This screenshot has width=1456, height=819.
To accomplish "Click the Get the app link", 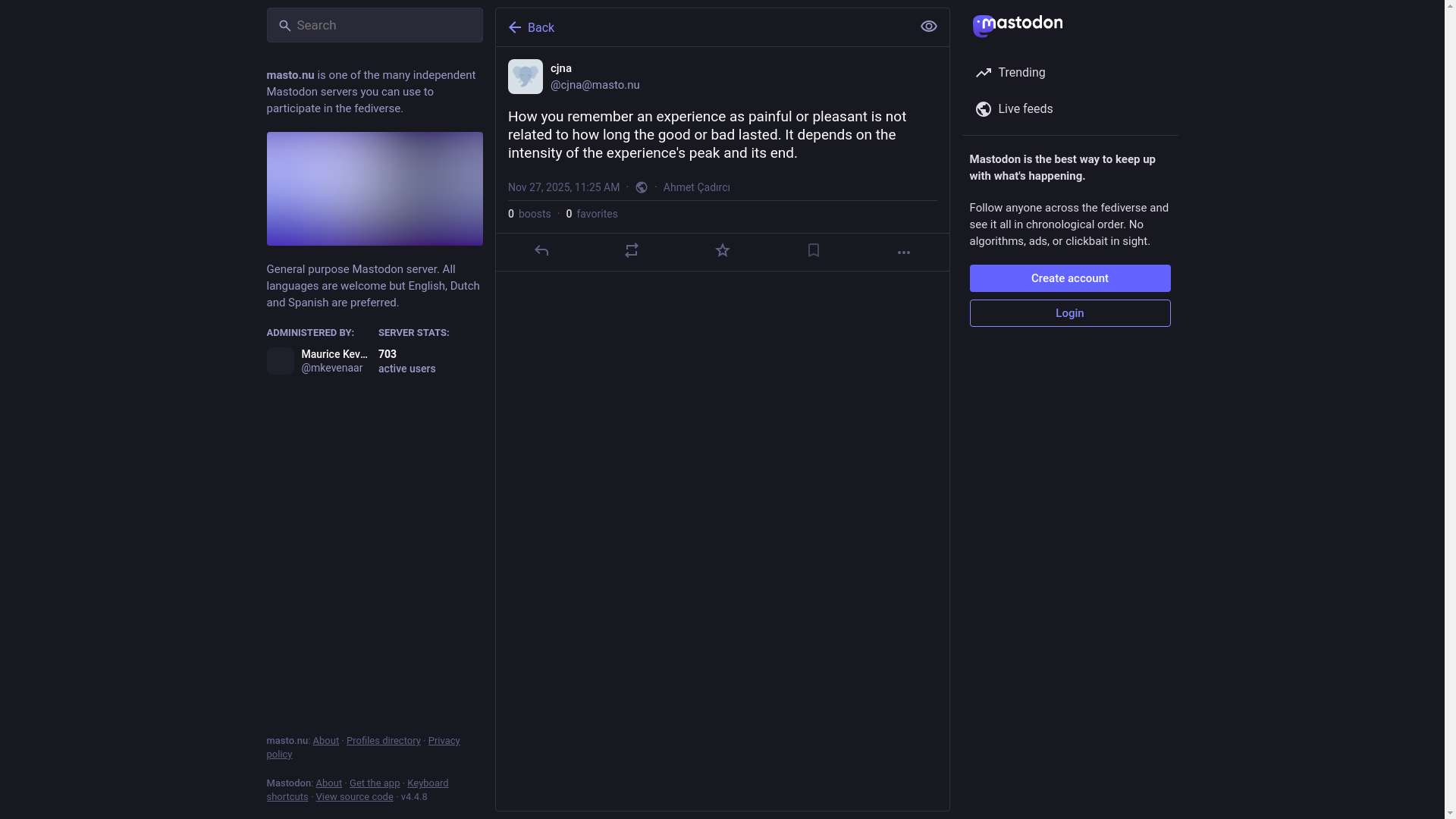I will pos(375,783).
